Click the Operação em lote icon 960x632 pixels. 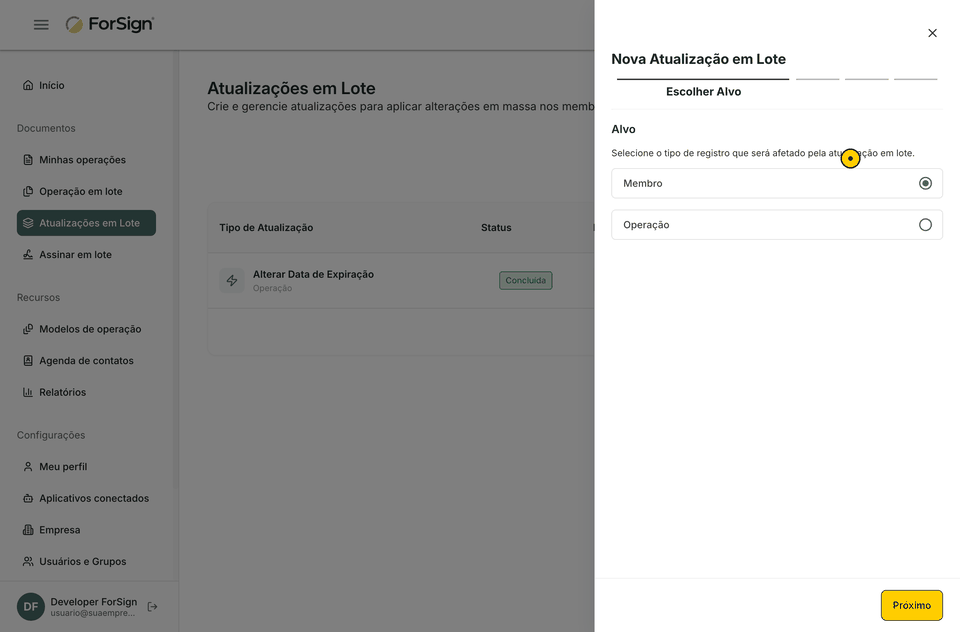28,191
